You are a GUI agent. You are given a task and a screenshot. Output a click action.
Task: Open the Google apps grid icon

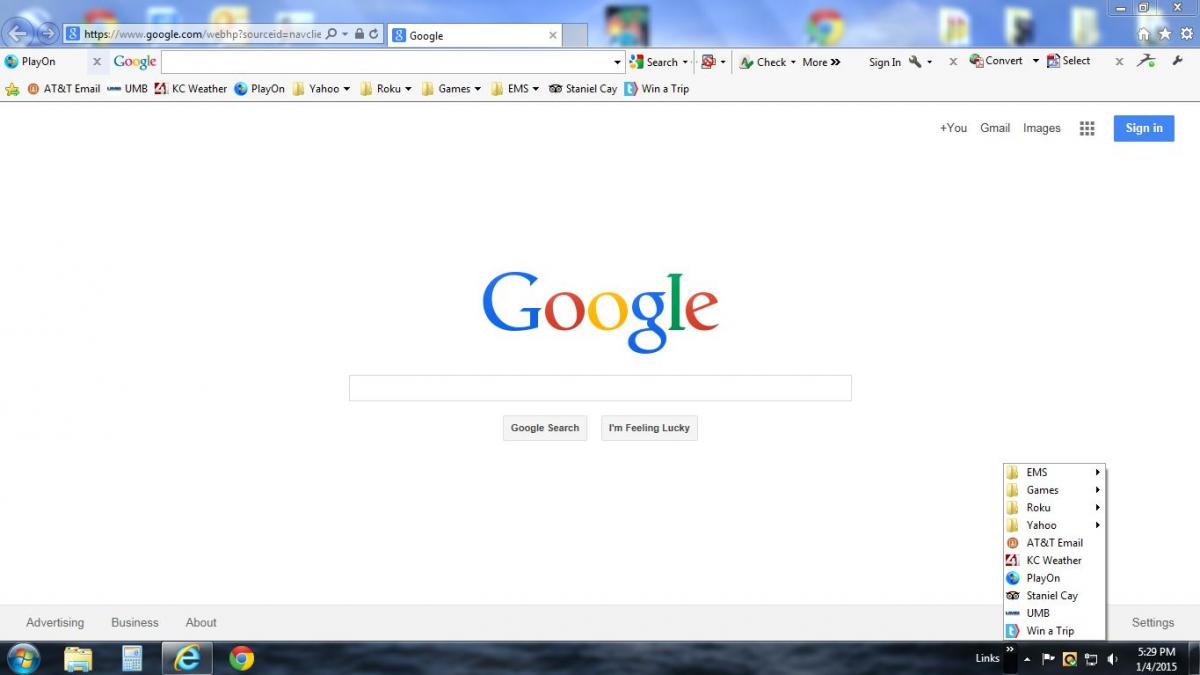tap(1087, 128)
